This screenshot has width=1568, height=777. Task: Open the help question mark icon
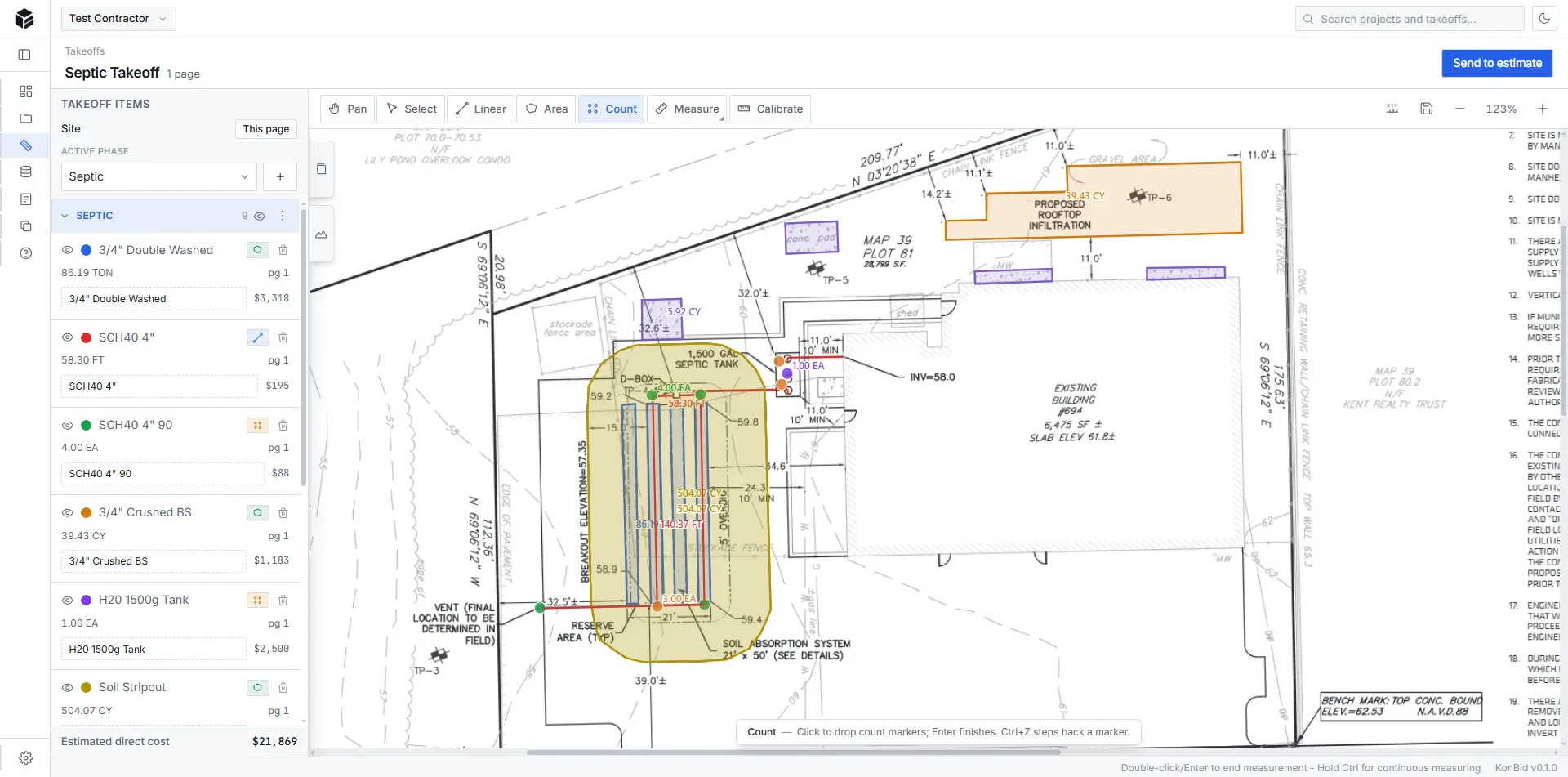[26, 253]
